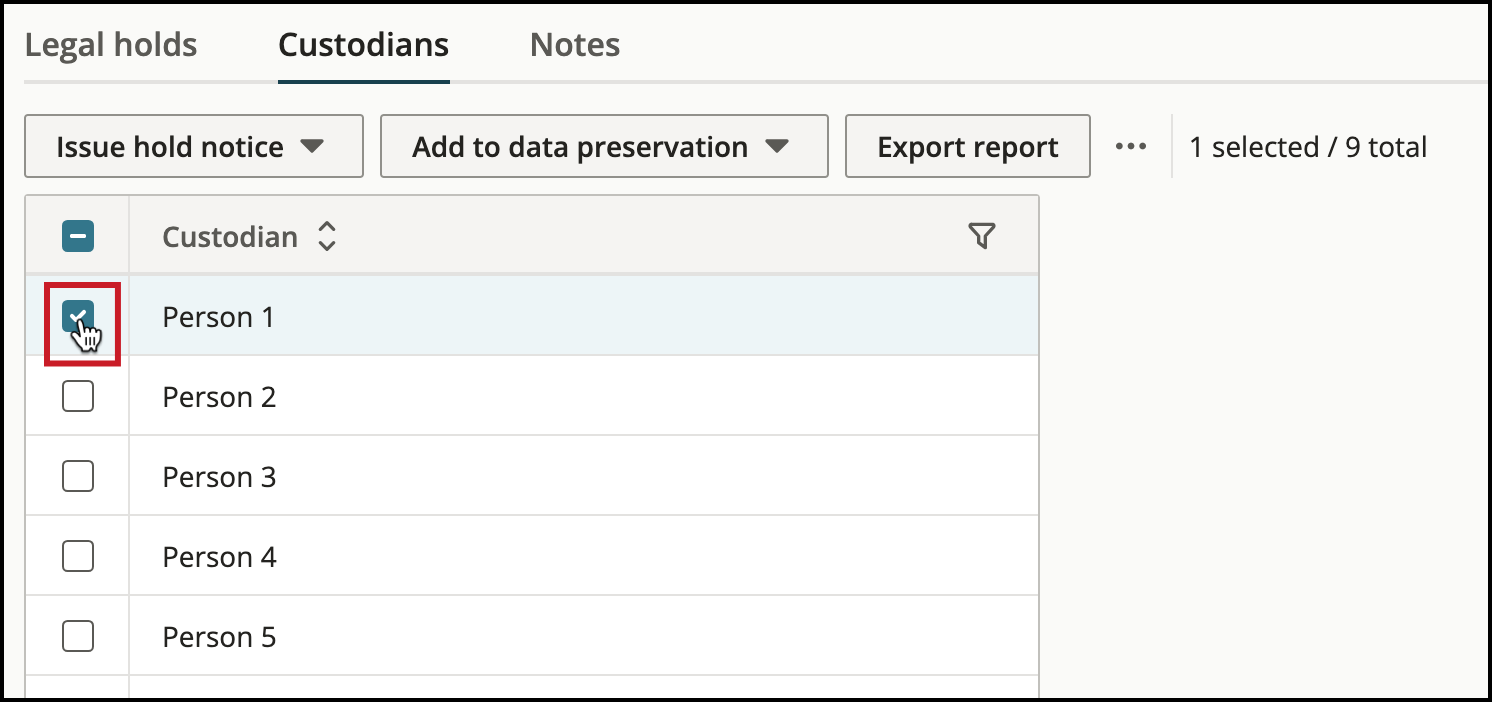
Task: Select the Person 3 checkbox
Action: click(x=78, y=477)
